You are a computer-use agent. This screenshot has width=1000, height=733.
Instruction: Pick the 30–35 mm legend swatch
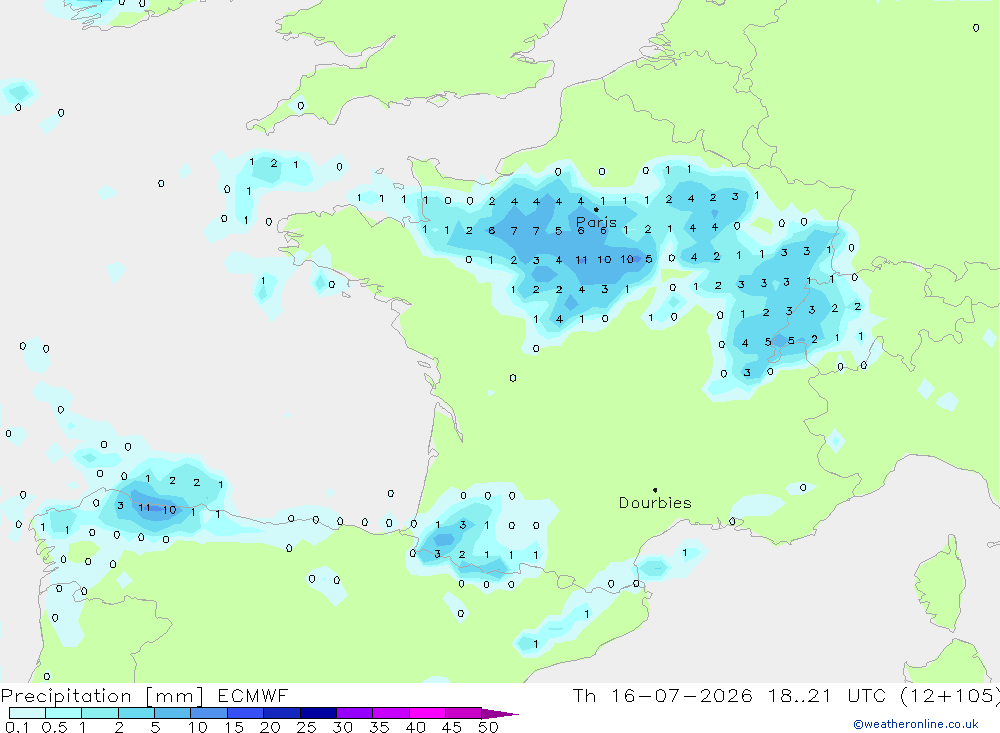(x=355, y=713)
